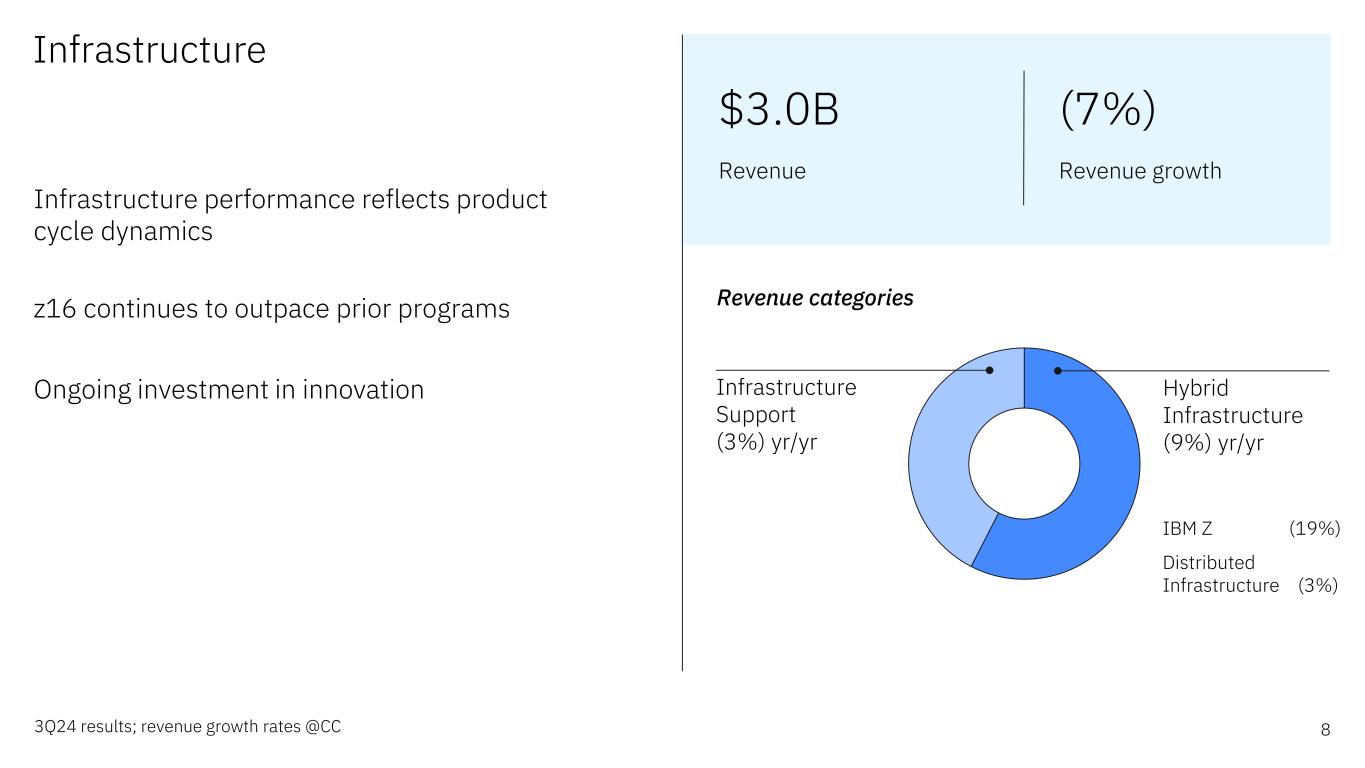Click the leader dot on the dark blue segment
The width and height of the screenshot is (1365, 768).
1057,371
